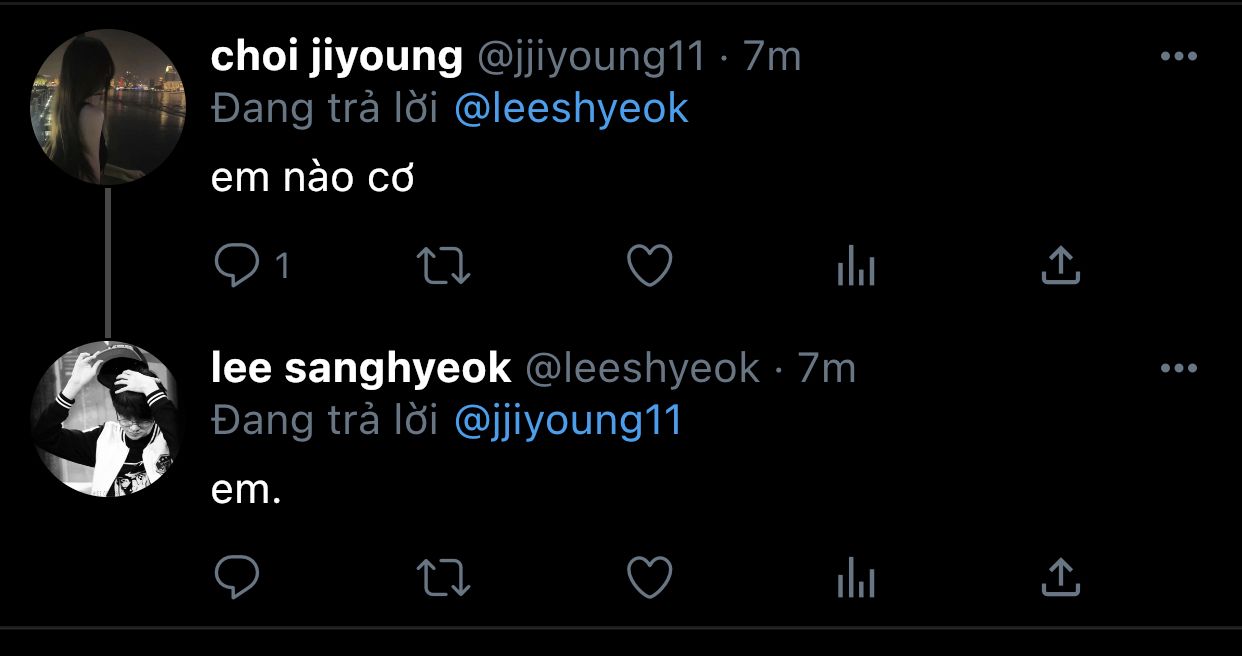1242x656 pixels.
Task: Open more options on lee sanghyeok's tweet
Action: pyautogui.click(x=1178, y=369)
